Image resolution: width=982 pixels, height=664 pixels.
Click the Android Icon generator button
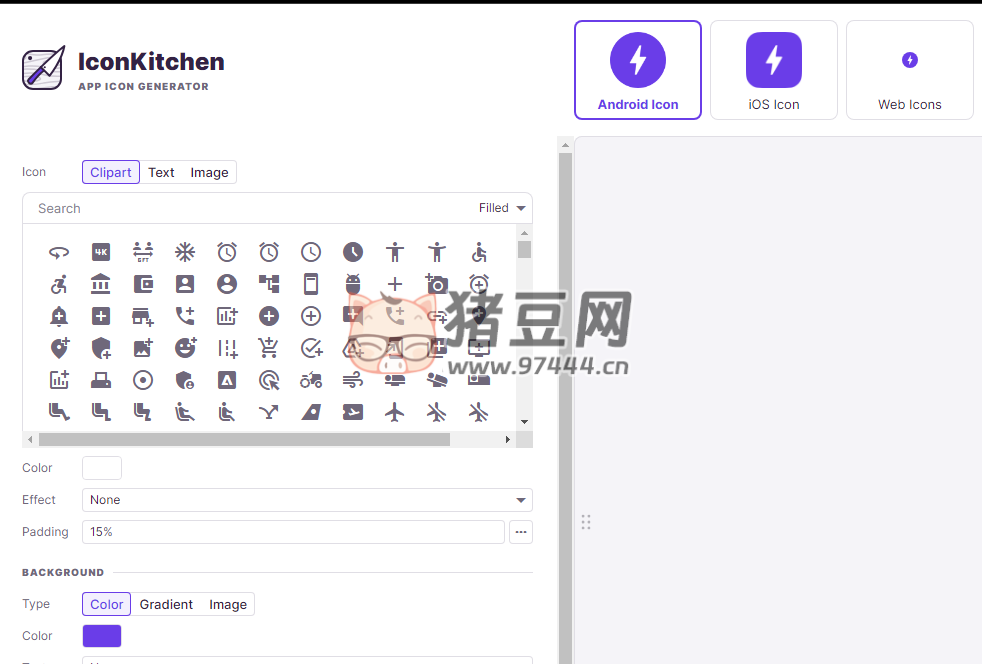point(637,70)
